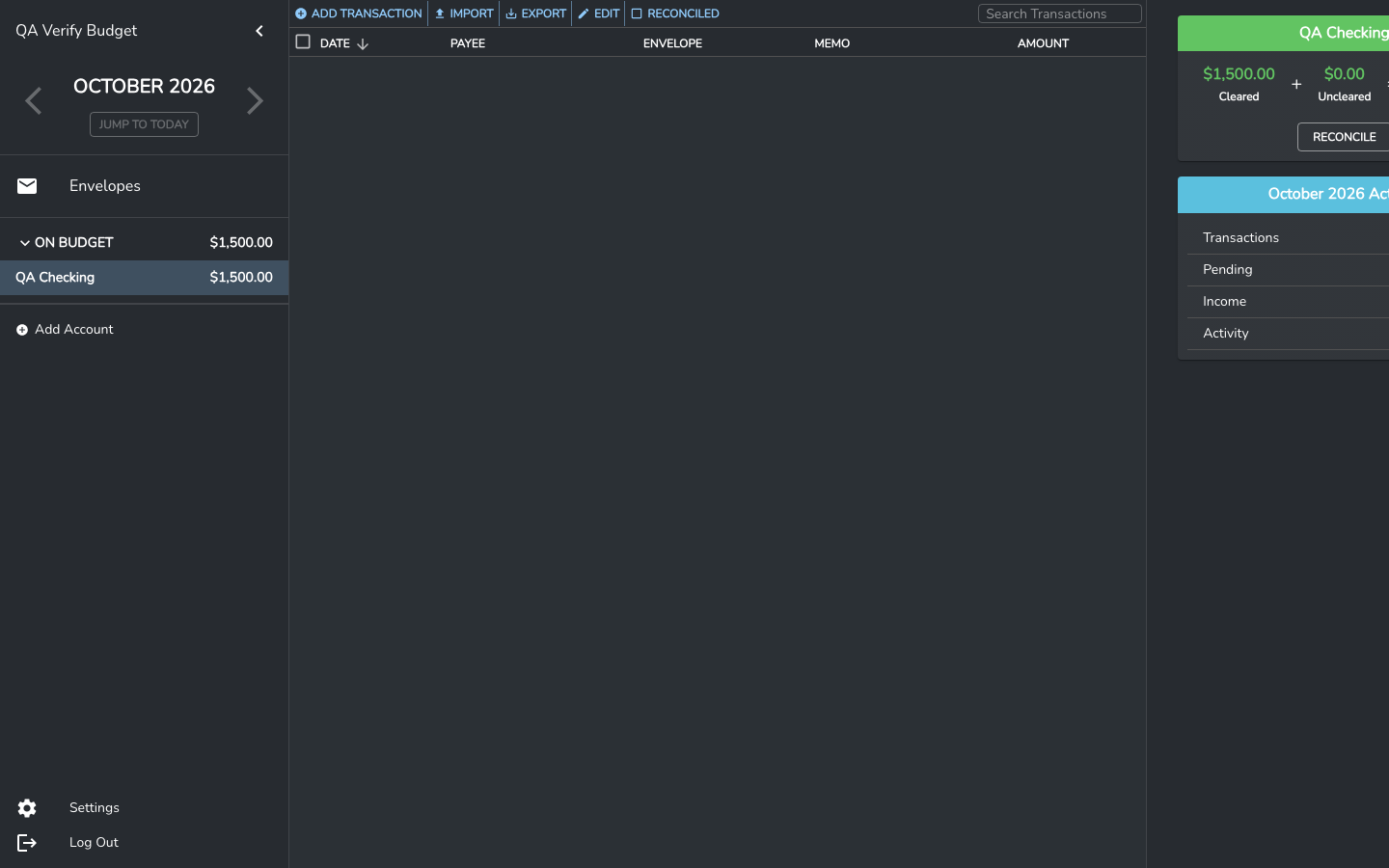The image size is (1389, 868).
Task: Click the Edit label in the toolbar
Action: click(607, 14)
